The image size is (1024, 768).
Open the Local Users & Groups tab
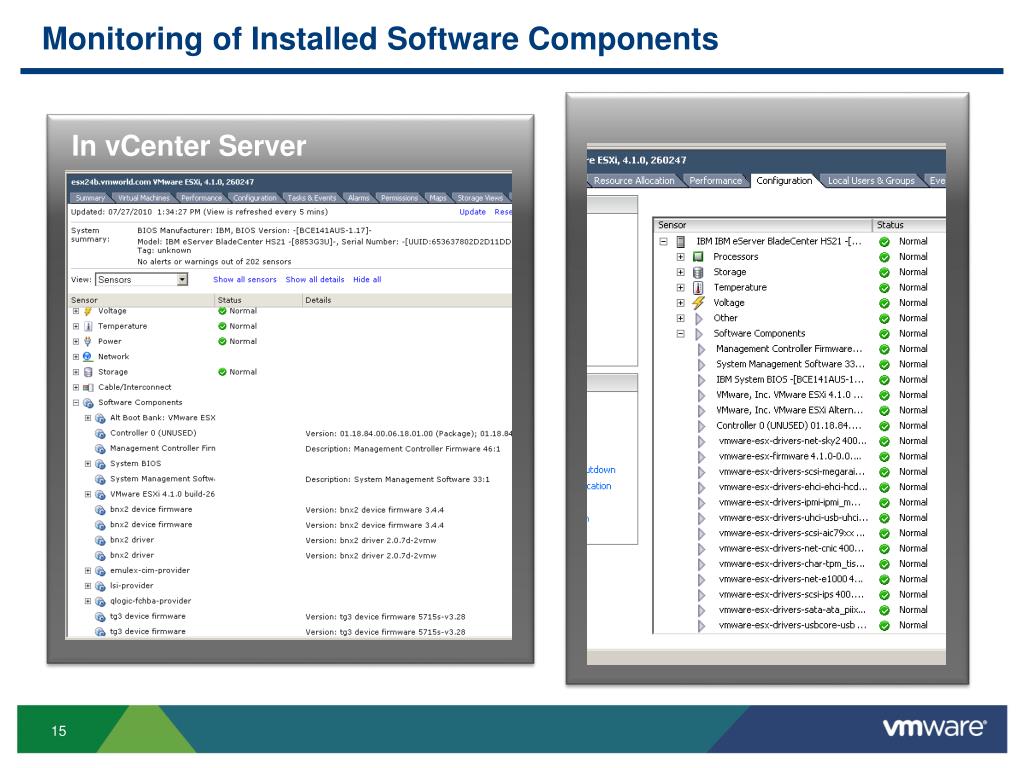tap(870, 181)
